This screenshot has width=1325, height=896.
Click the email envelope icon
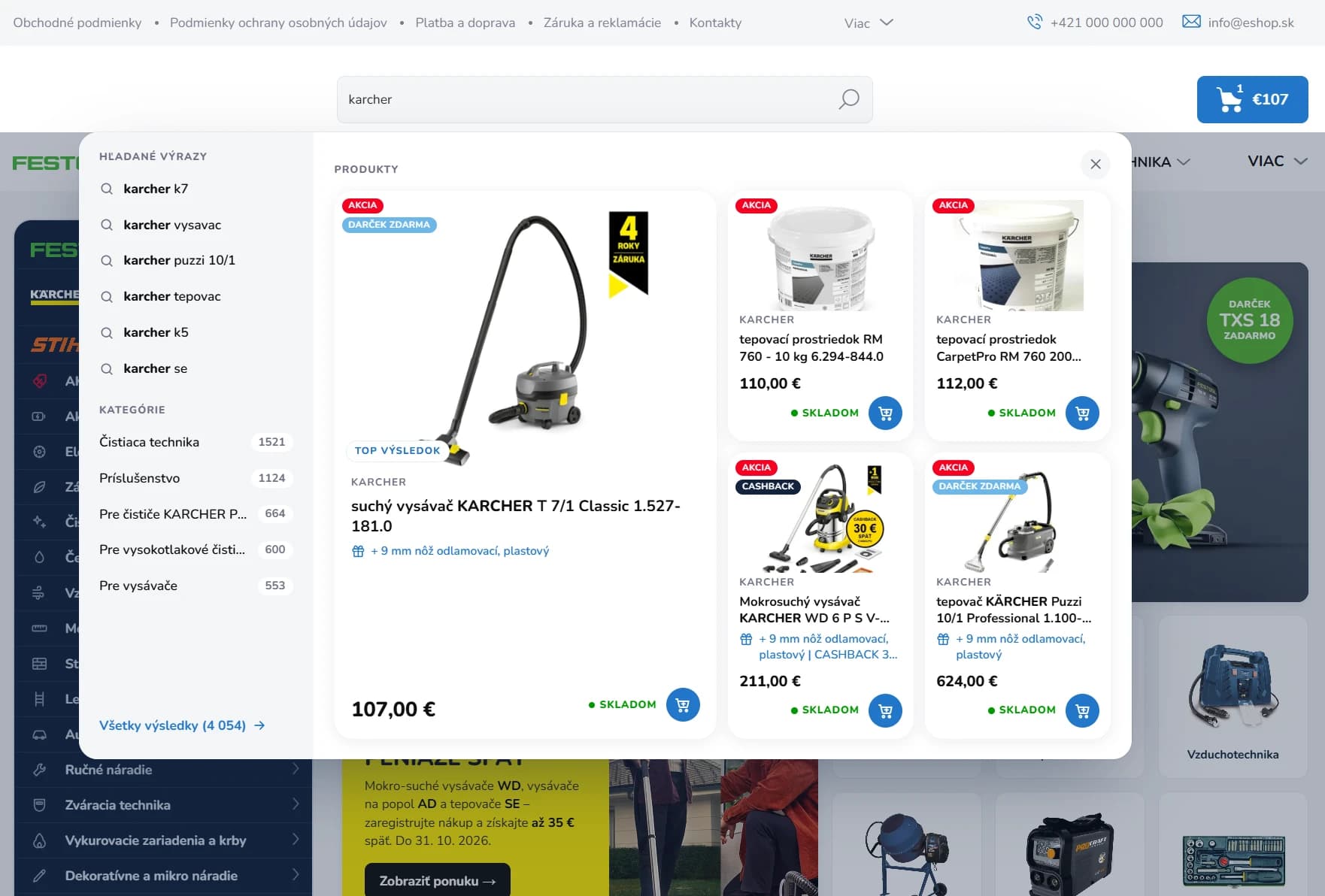tap(1191, 22)
